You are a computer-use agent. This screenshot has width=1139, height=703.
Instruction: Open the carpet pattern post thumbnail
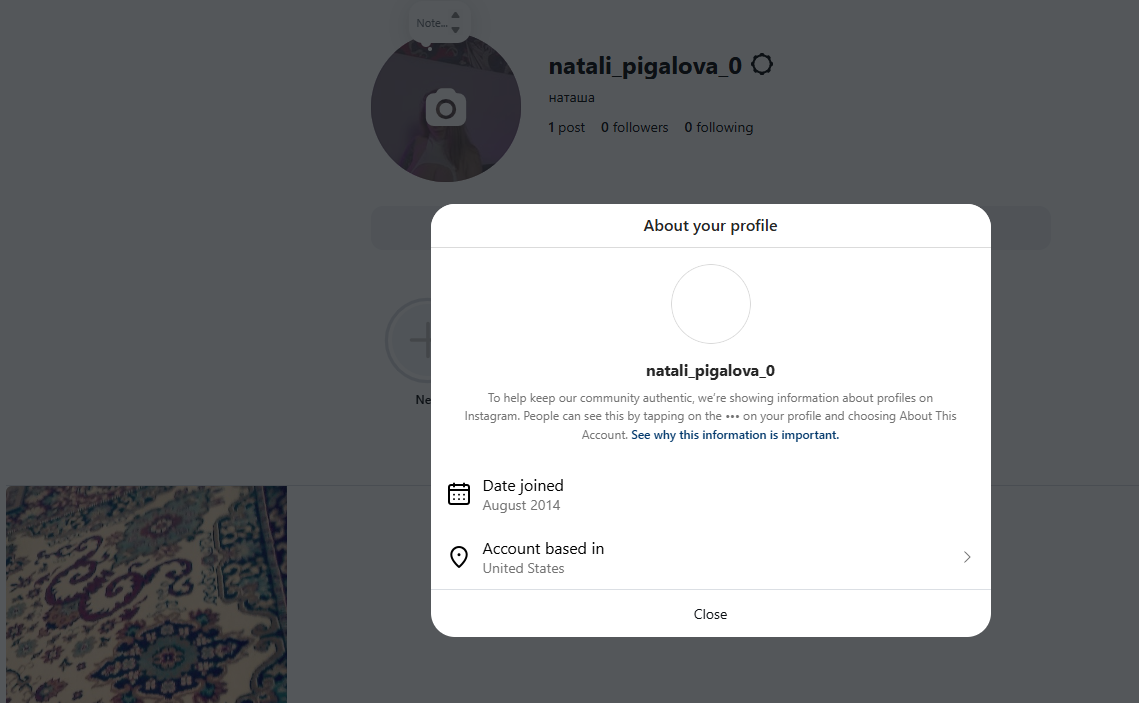pos(147,594)
